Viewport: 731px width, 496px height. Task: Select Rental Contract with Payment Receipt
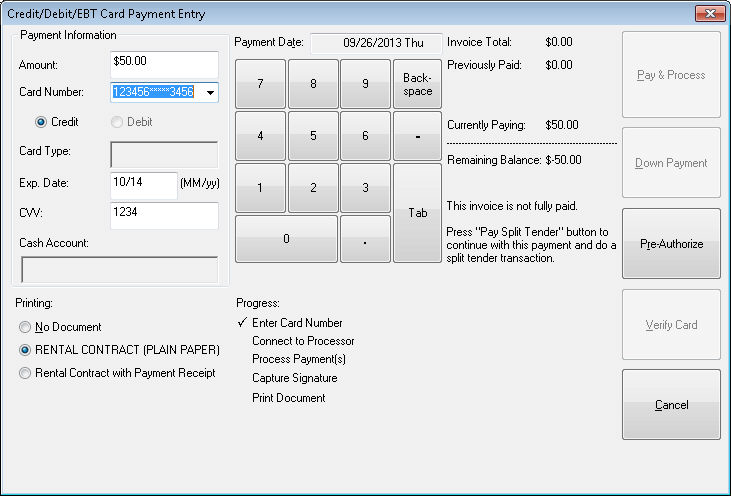click(x=25, y=373)
